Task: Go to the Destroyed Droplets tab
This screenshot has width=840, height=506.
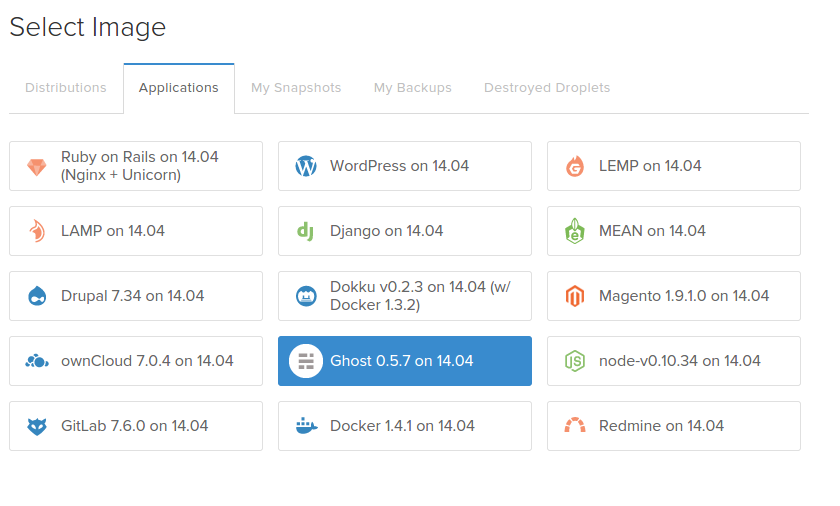Action: point(547,88)
